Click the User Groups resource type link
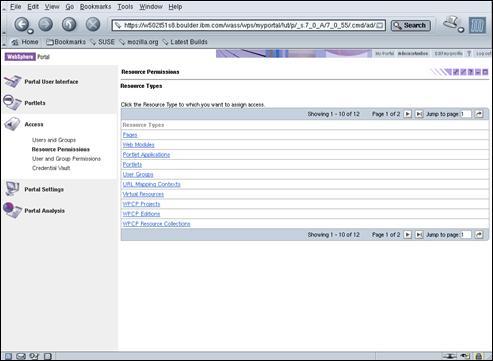Viewport: 493px width, 361px height. point(138,174)
